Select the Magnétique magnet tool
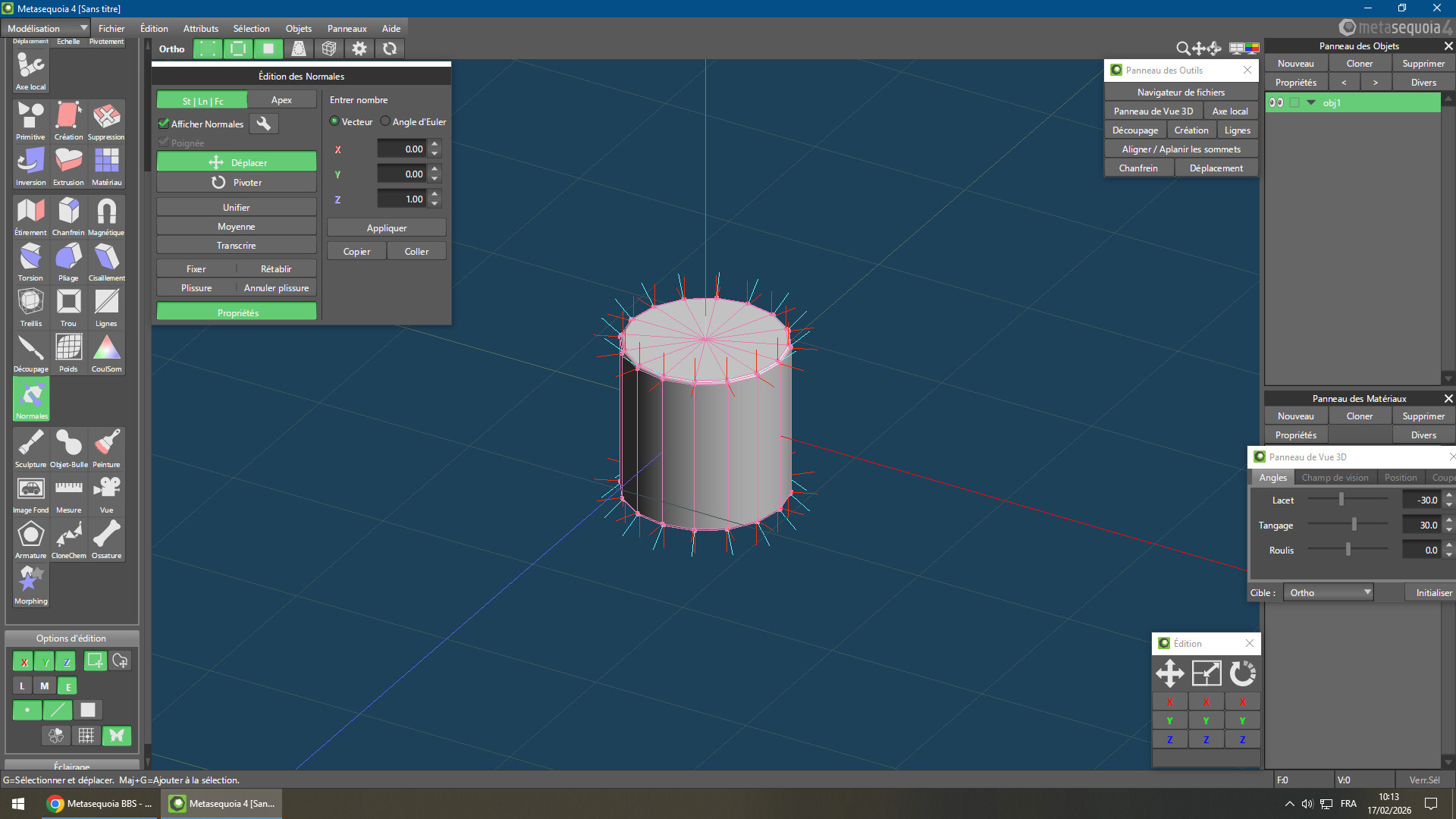Screen dimensions: 1456x819 (106, 212)
